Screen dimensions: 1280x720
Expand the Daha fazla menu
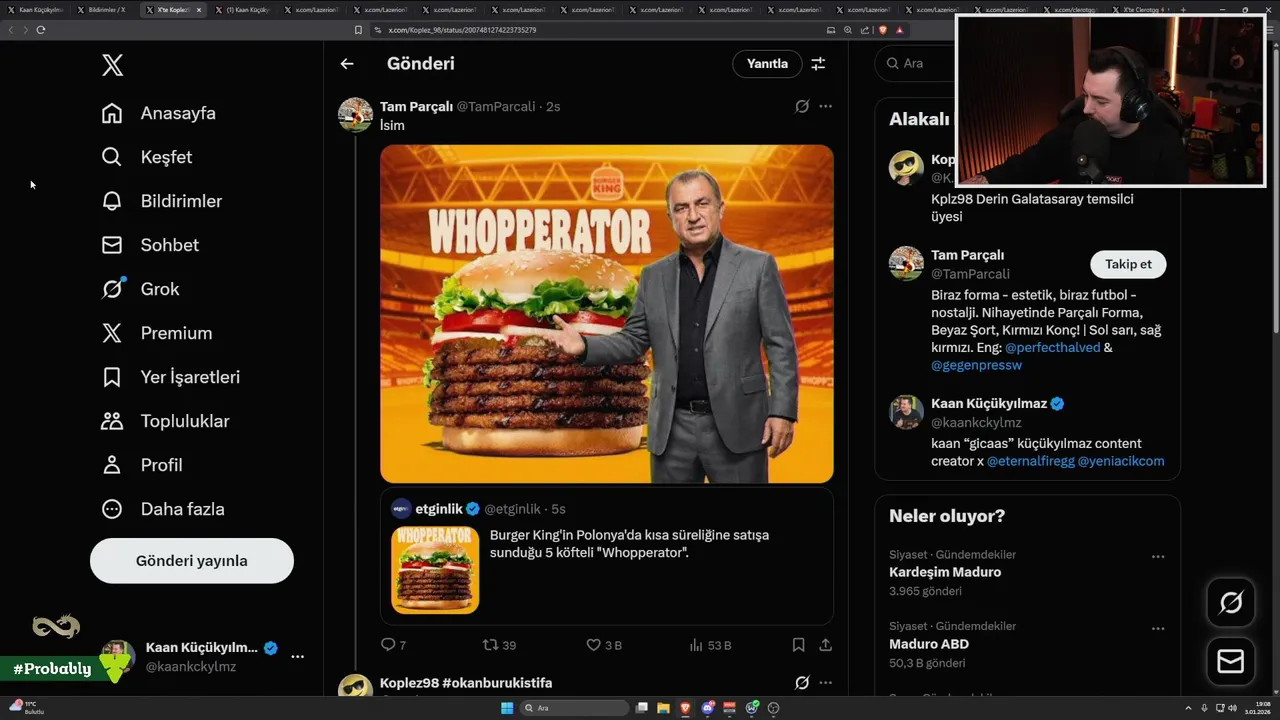(163, 509)
